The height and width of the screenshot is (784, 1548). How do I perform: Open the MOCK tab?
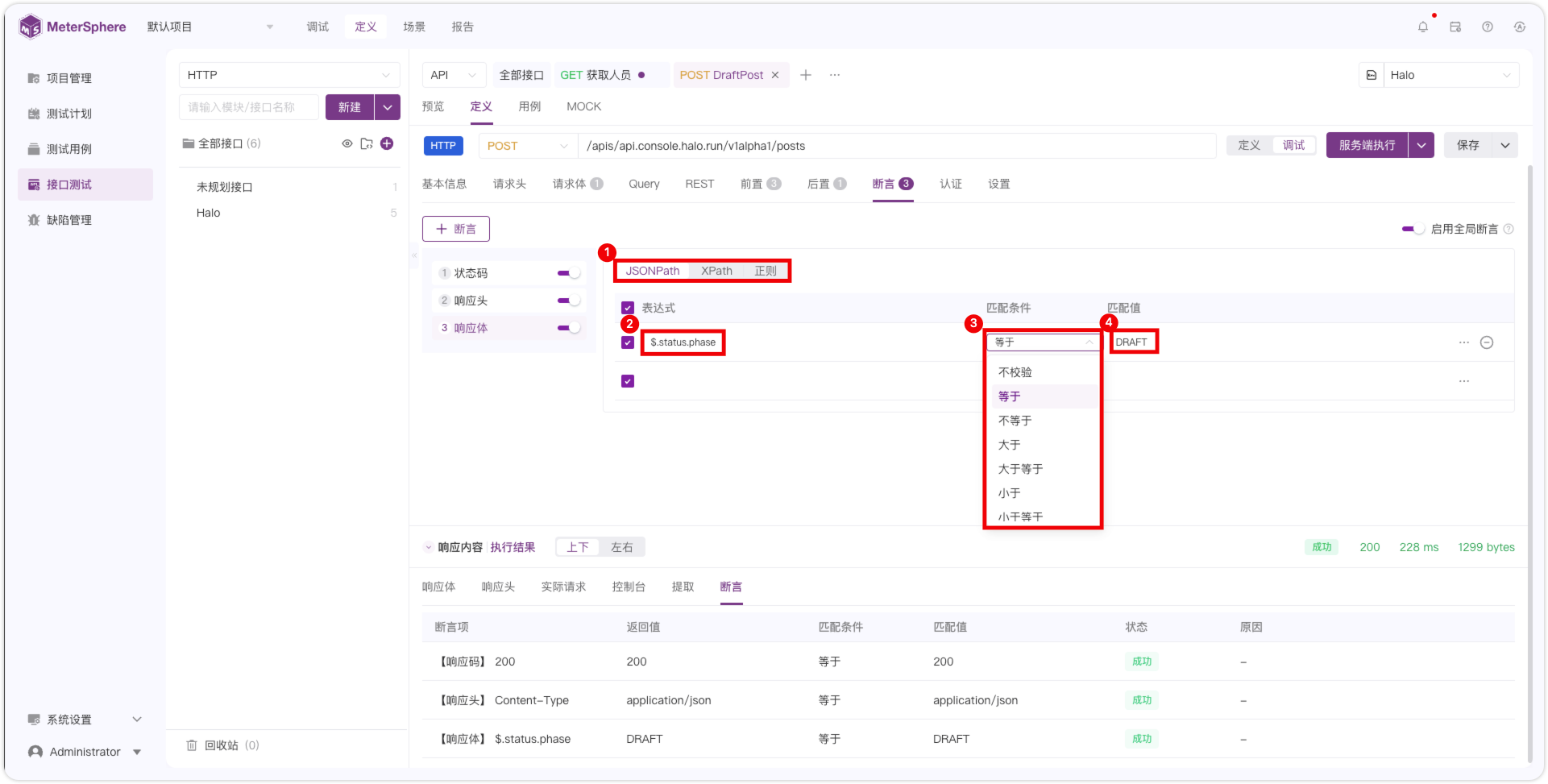pyautogui.click(x=583, y=106)
